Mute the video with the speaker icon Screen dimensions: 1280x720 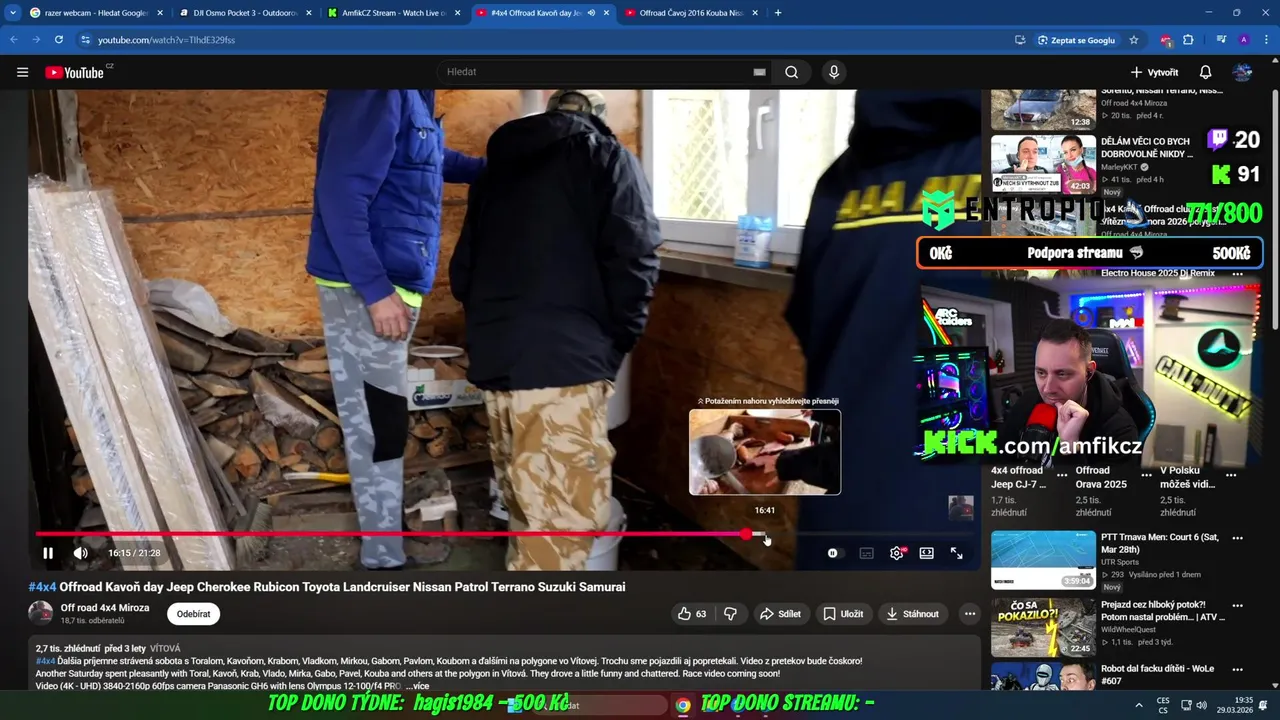point(81,553)
